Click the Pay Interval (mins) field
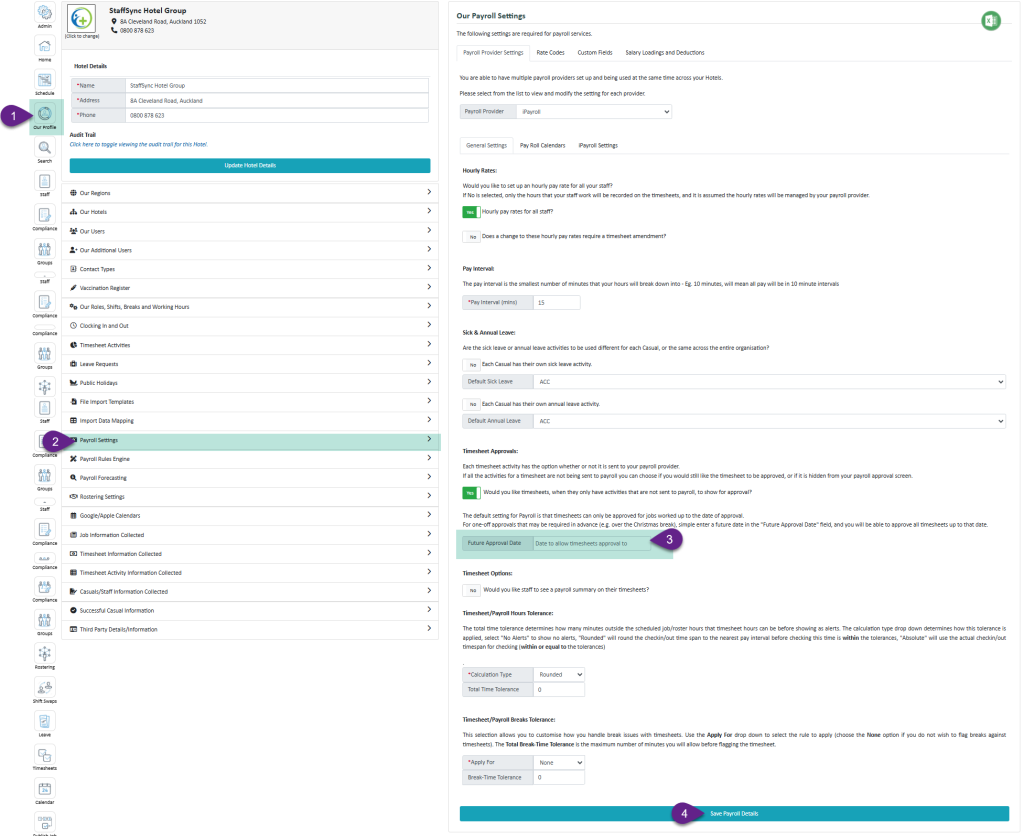1024x836 pixels. (557, 302)
